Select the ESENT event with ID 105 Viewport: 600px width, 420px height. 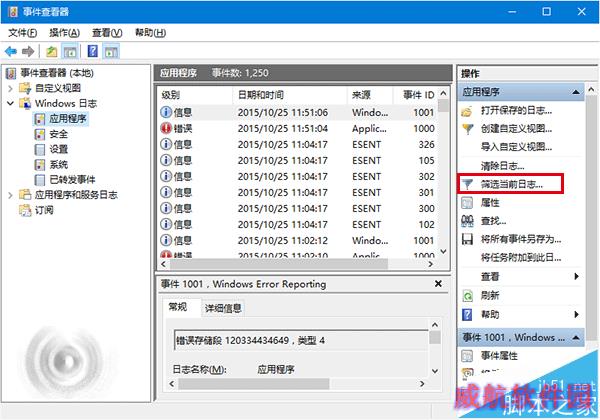pos(298,161)
